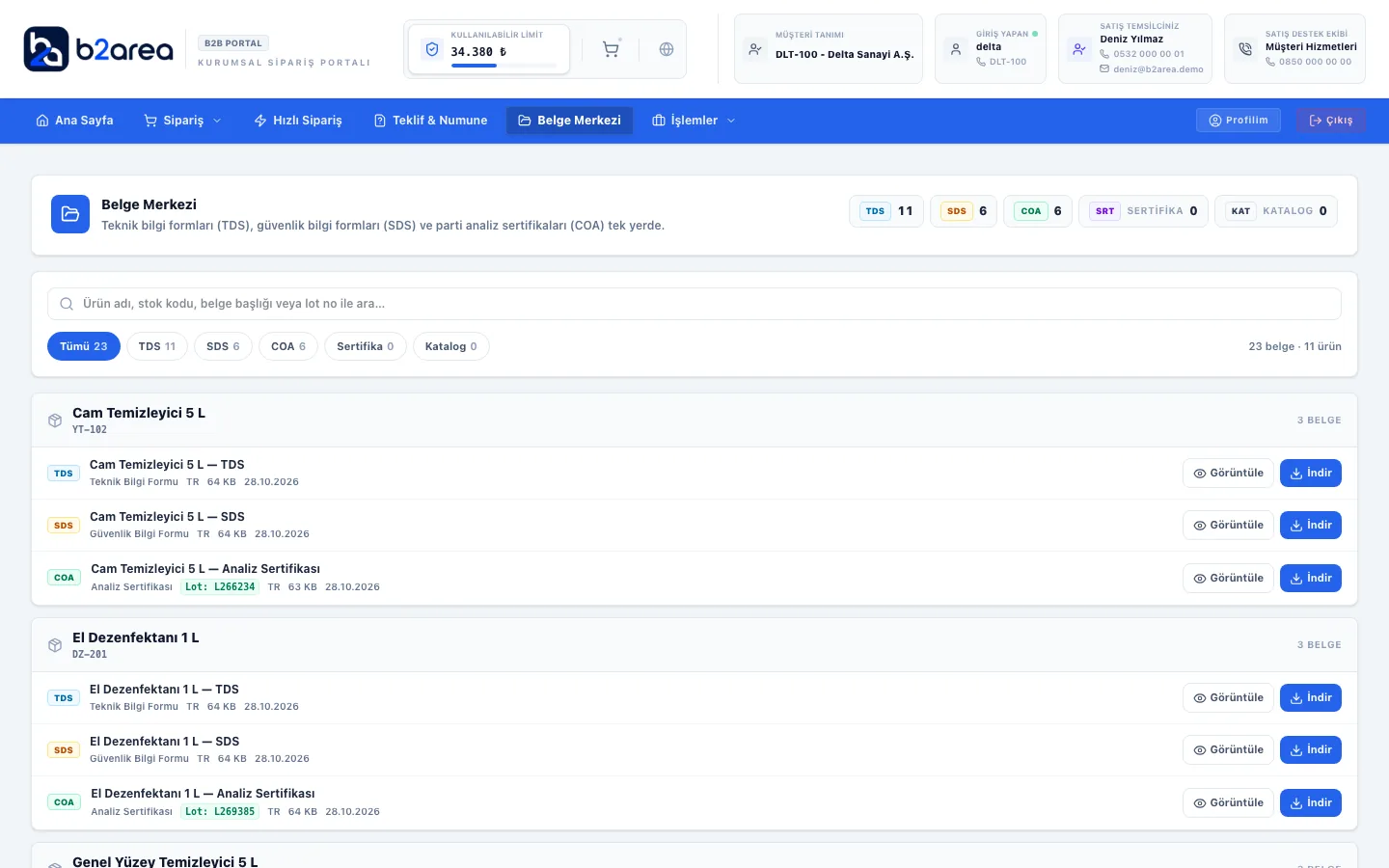Filter by the Sertifika 0 chip
The width and height of the screenshot is (1389, 868).
(x=366, y=346)
